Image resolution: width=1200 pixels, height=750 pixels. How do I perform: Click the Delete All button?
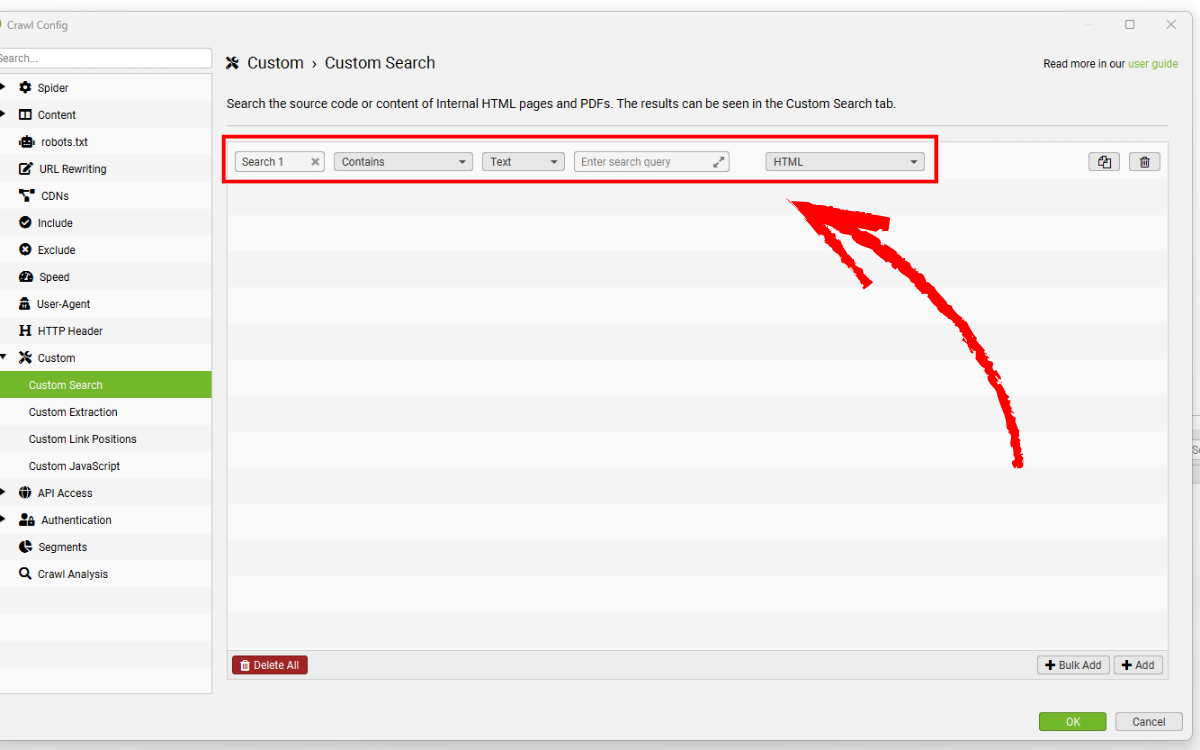click(x=270, y=665)
